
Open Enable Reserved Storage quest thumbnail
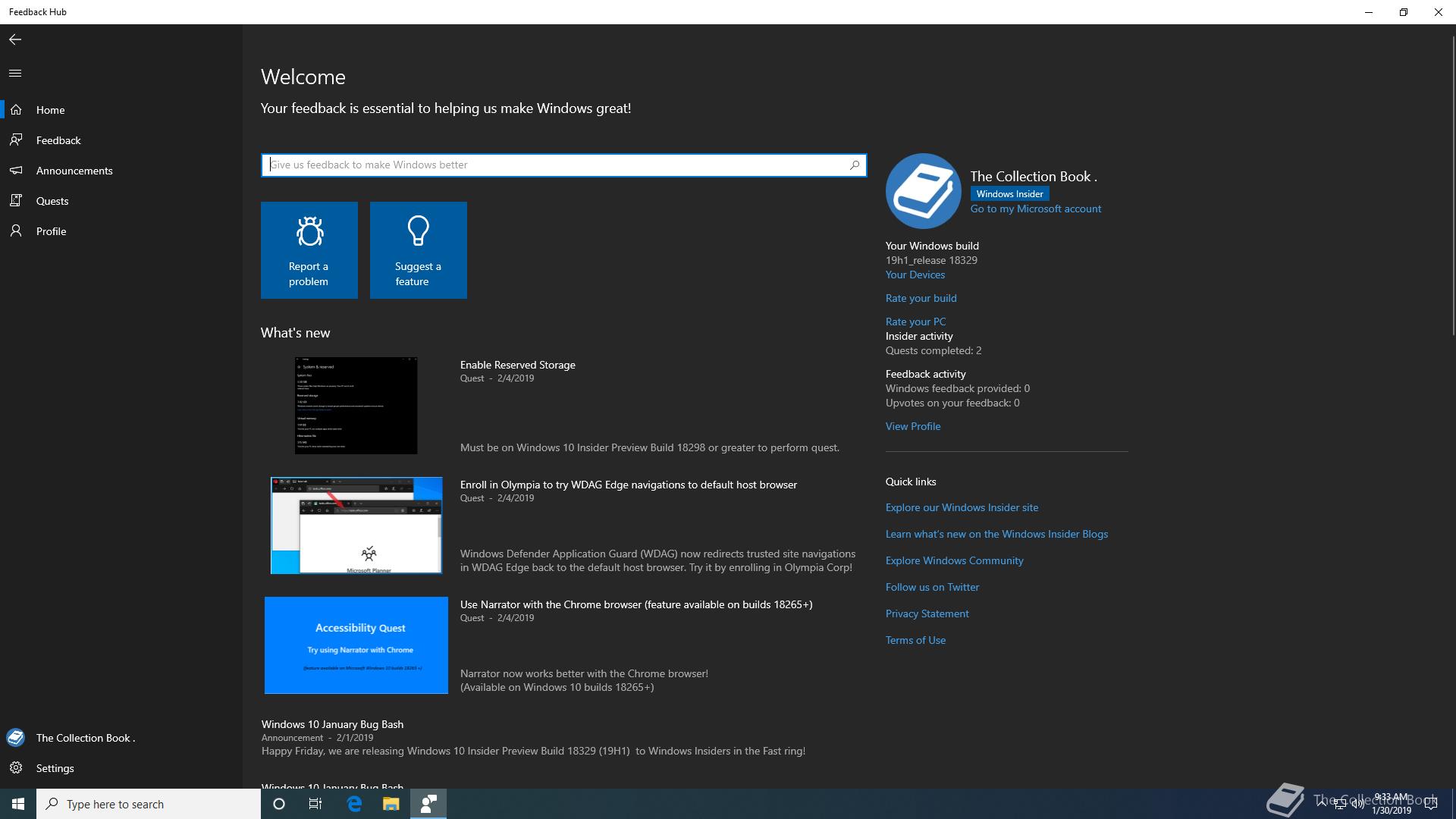(356, 406)
